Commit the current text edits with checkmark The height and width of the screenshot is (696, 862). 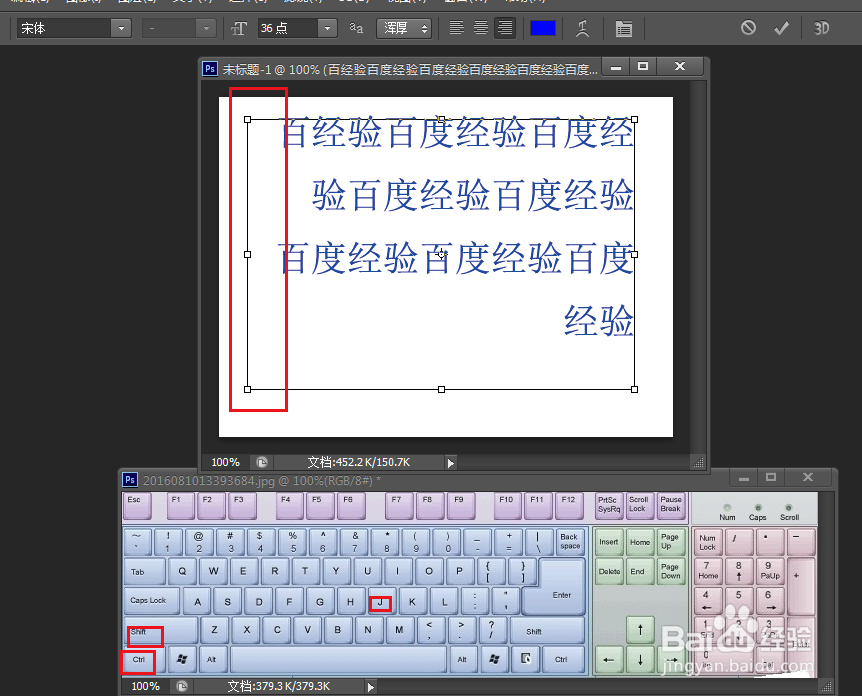pos(781,27)
